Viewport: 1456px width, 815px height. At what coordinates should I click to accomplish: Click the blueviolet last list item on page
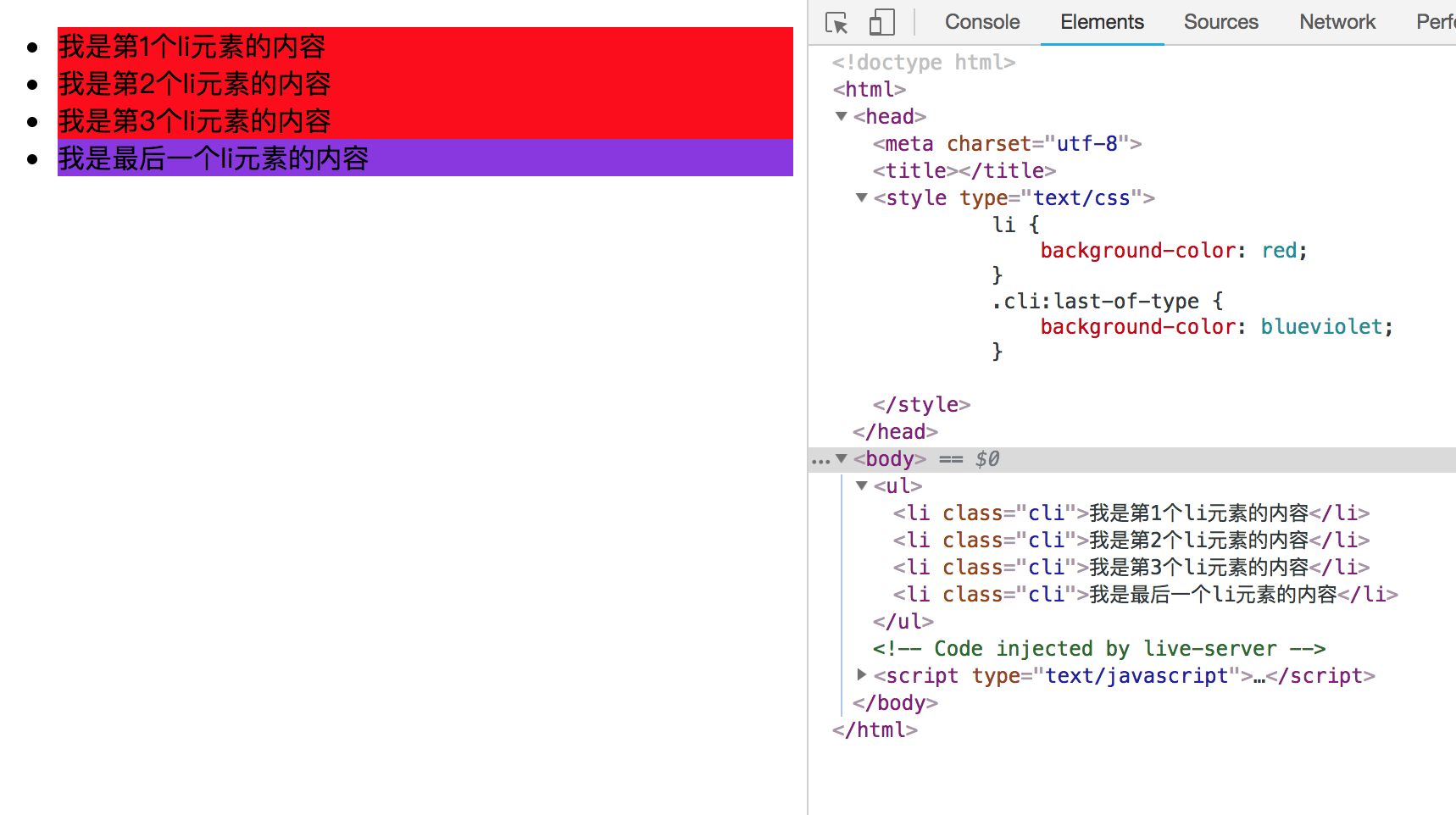tap(425, 158)
